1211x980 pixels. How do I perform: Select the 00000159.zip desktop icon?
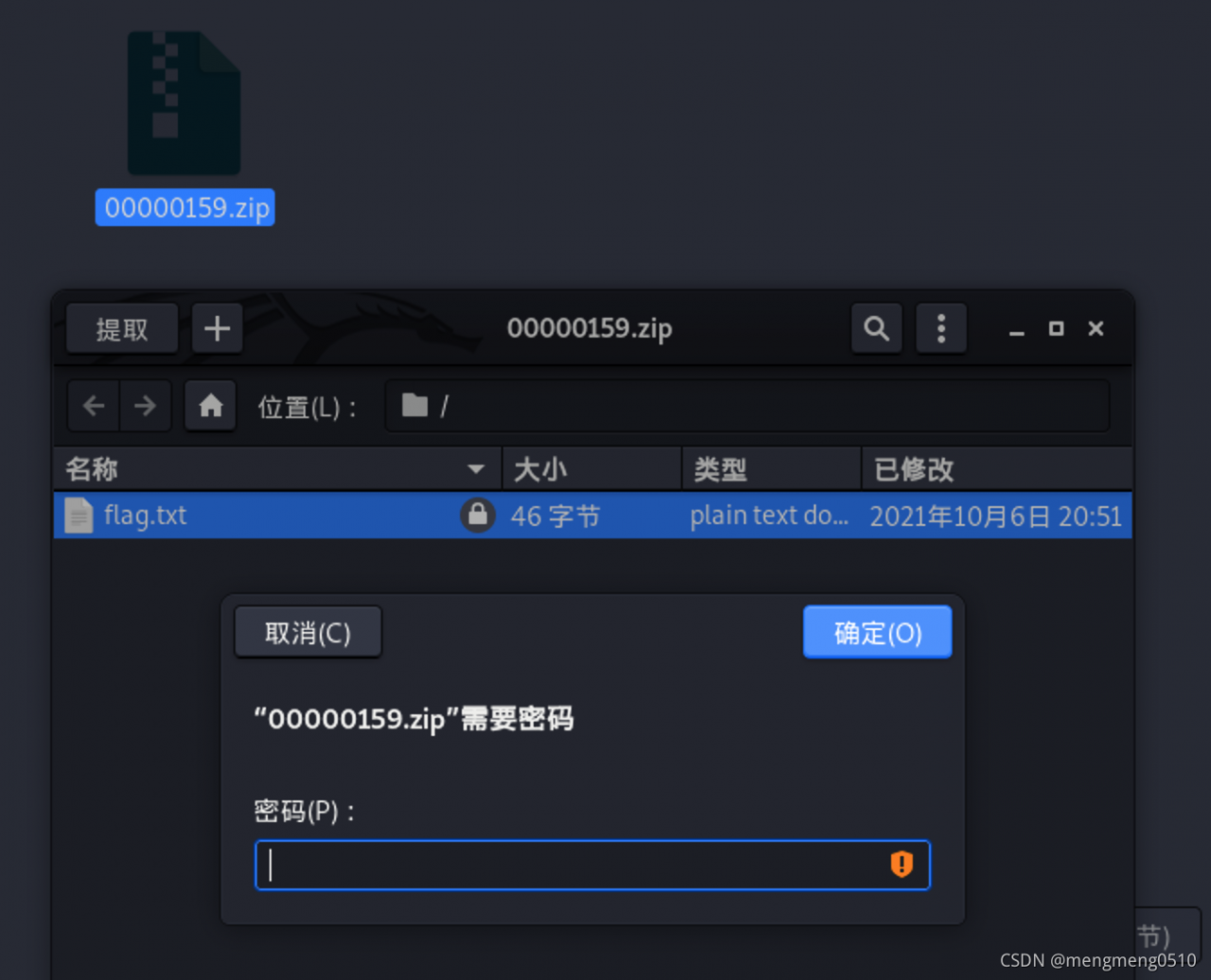pyautogui.click(x=184, y=104)
